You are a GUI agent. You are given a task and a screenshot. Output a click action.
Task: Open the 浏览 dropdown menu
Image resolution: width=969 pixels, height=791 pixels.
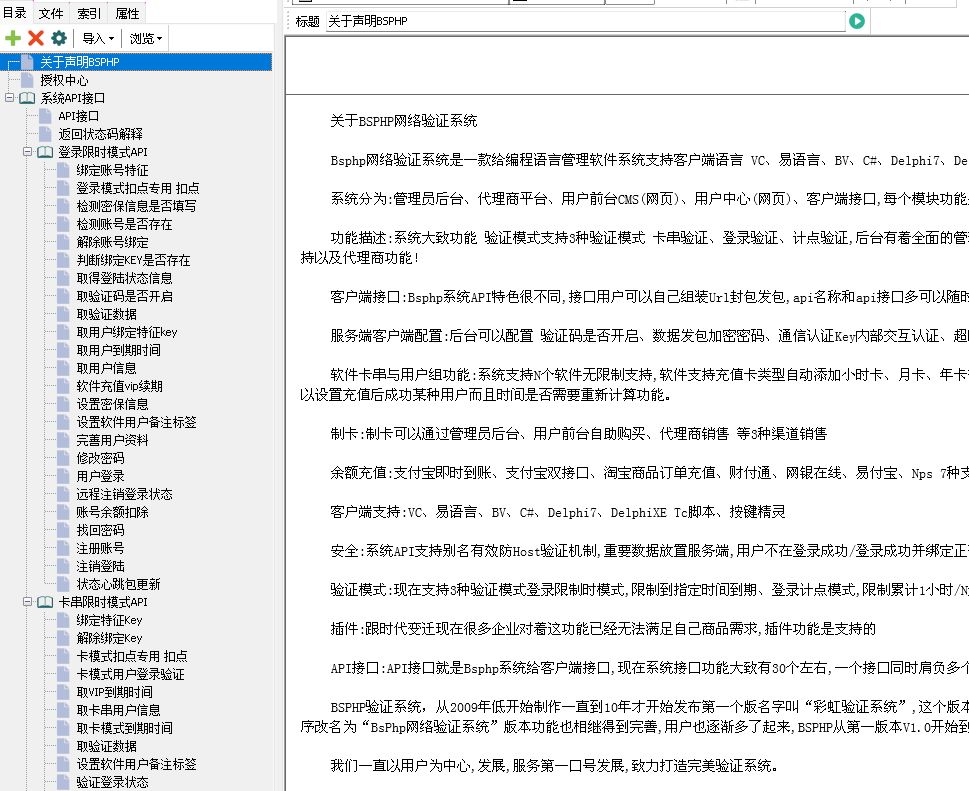pyautogui.click(x=146, y=39)
